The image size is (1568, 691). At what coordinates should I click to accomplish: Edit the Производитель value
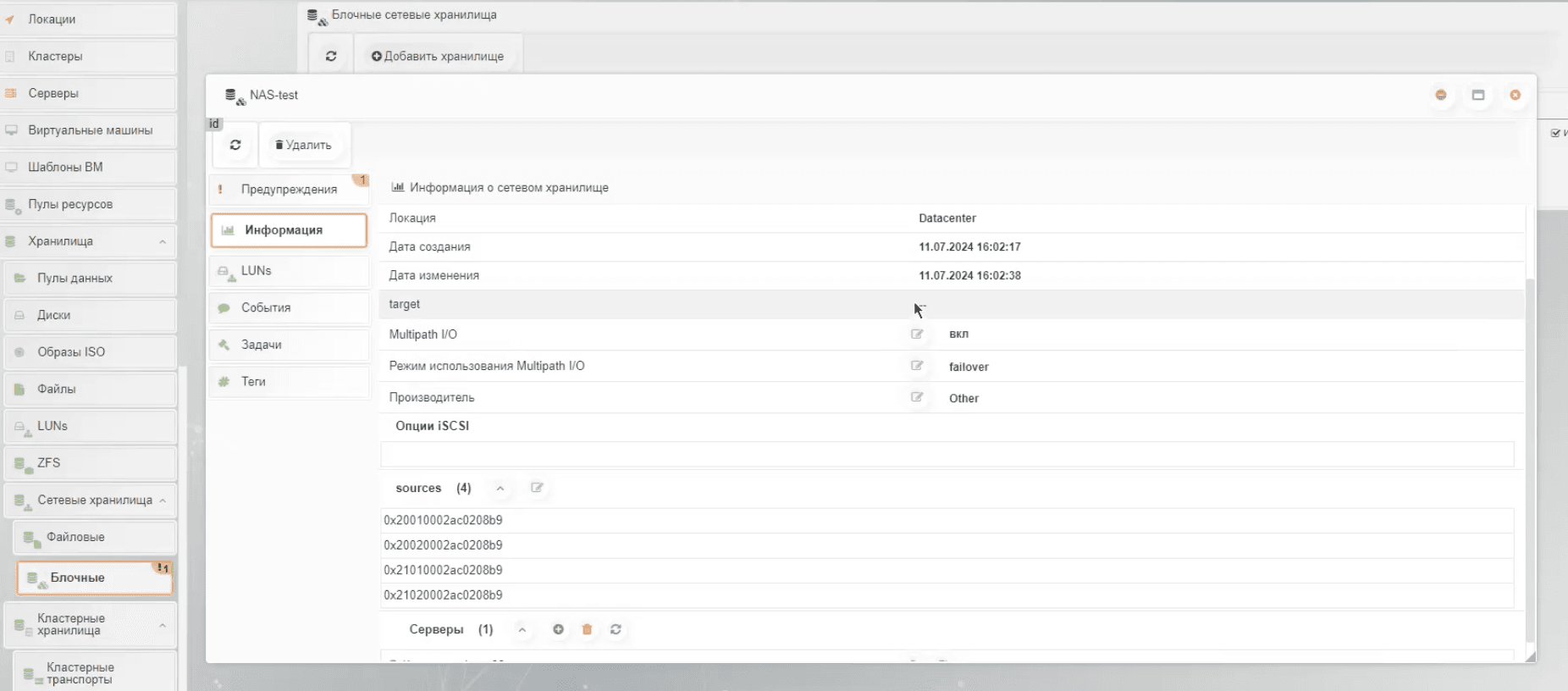(916, 397)
